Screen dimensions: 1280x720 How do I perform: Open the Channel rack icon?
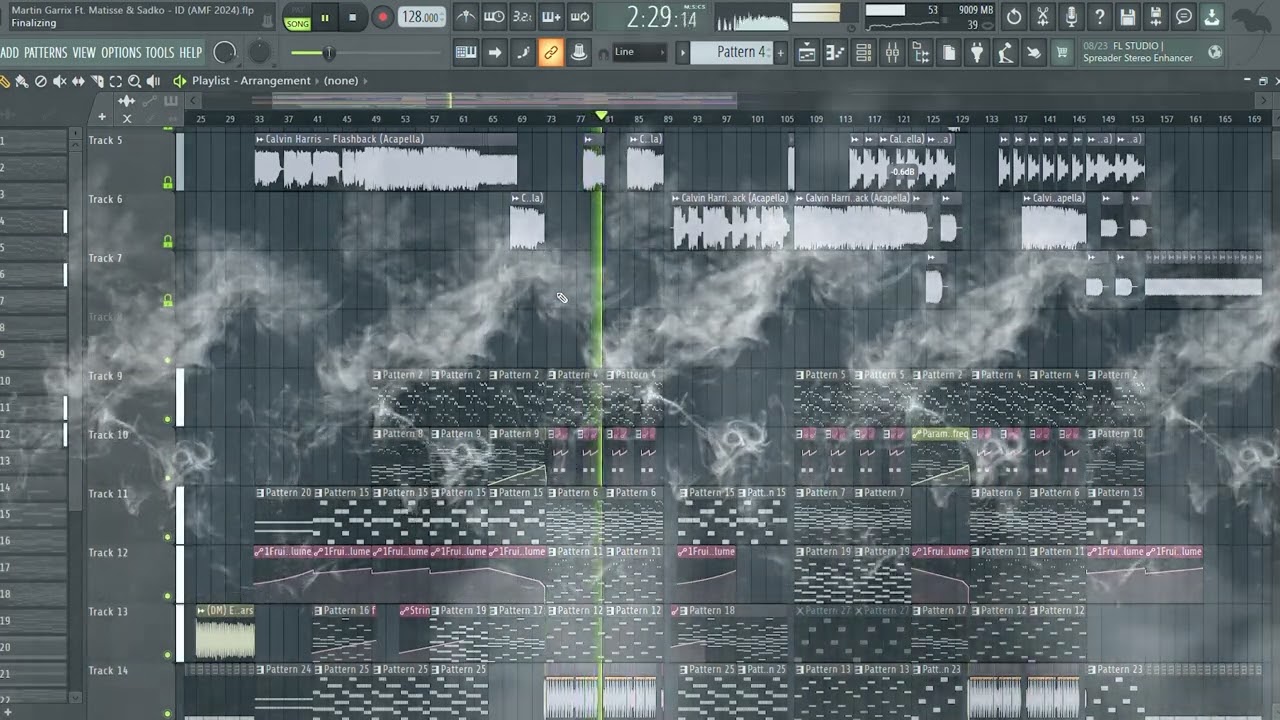pyautogui.click(x=863, y=52)
